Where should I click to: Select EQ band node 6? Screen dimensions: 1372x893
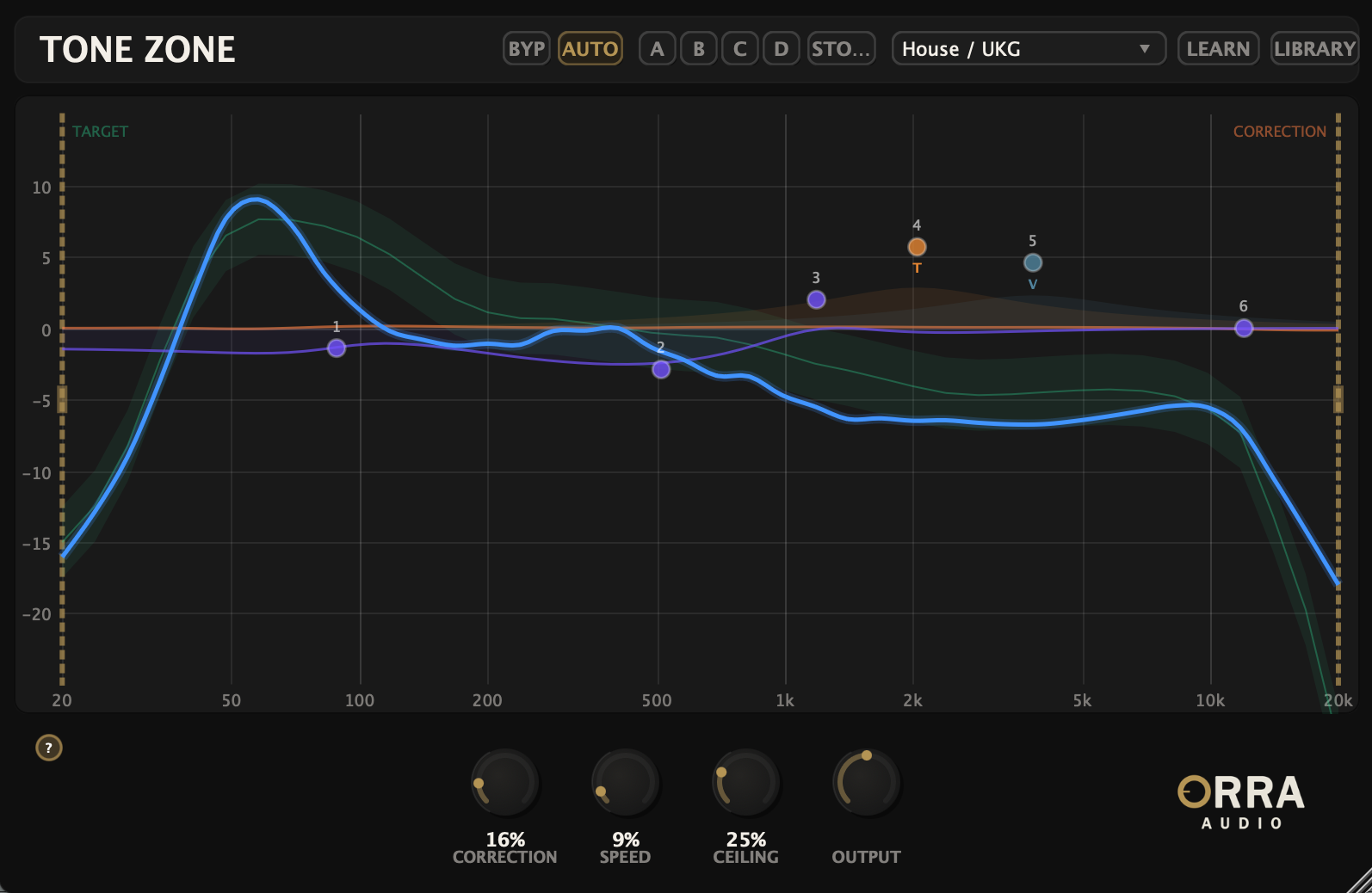(1244, 328)
